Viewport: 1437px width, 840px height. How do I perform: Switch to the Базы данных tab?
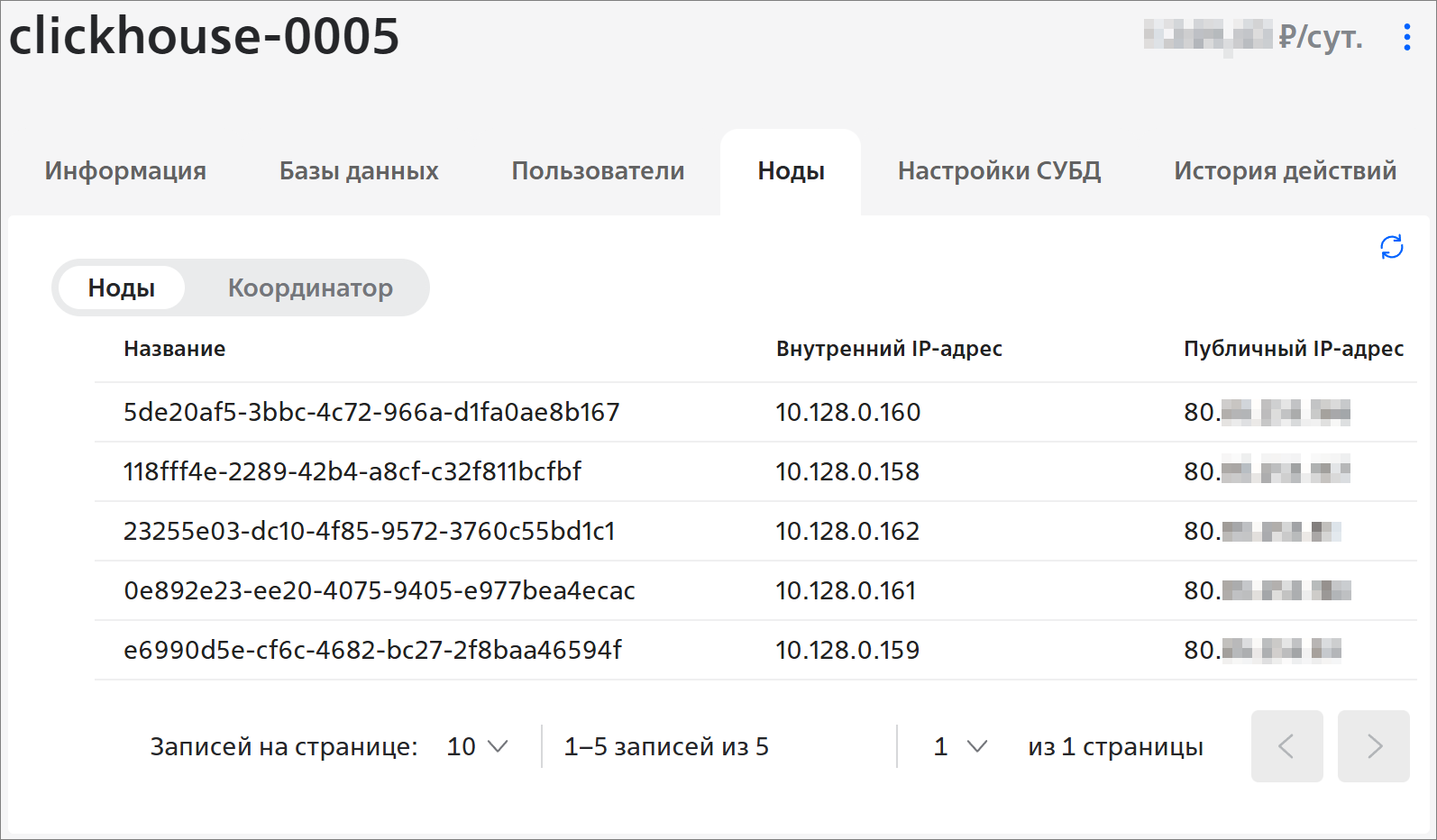(x=359, y=170)
